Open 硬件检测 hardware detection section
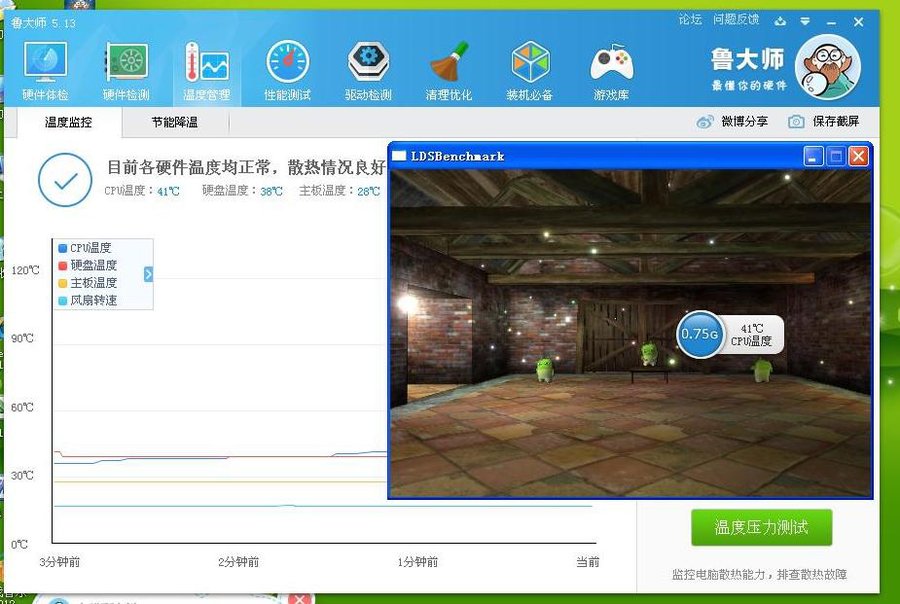This screenshot has height=604, width=900. 126,70
